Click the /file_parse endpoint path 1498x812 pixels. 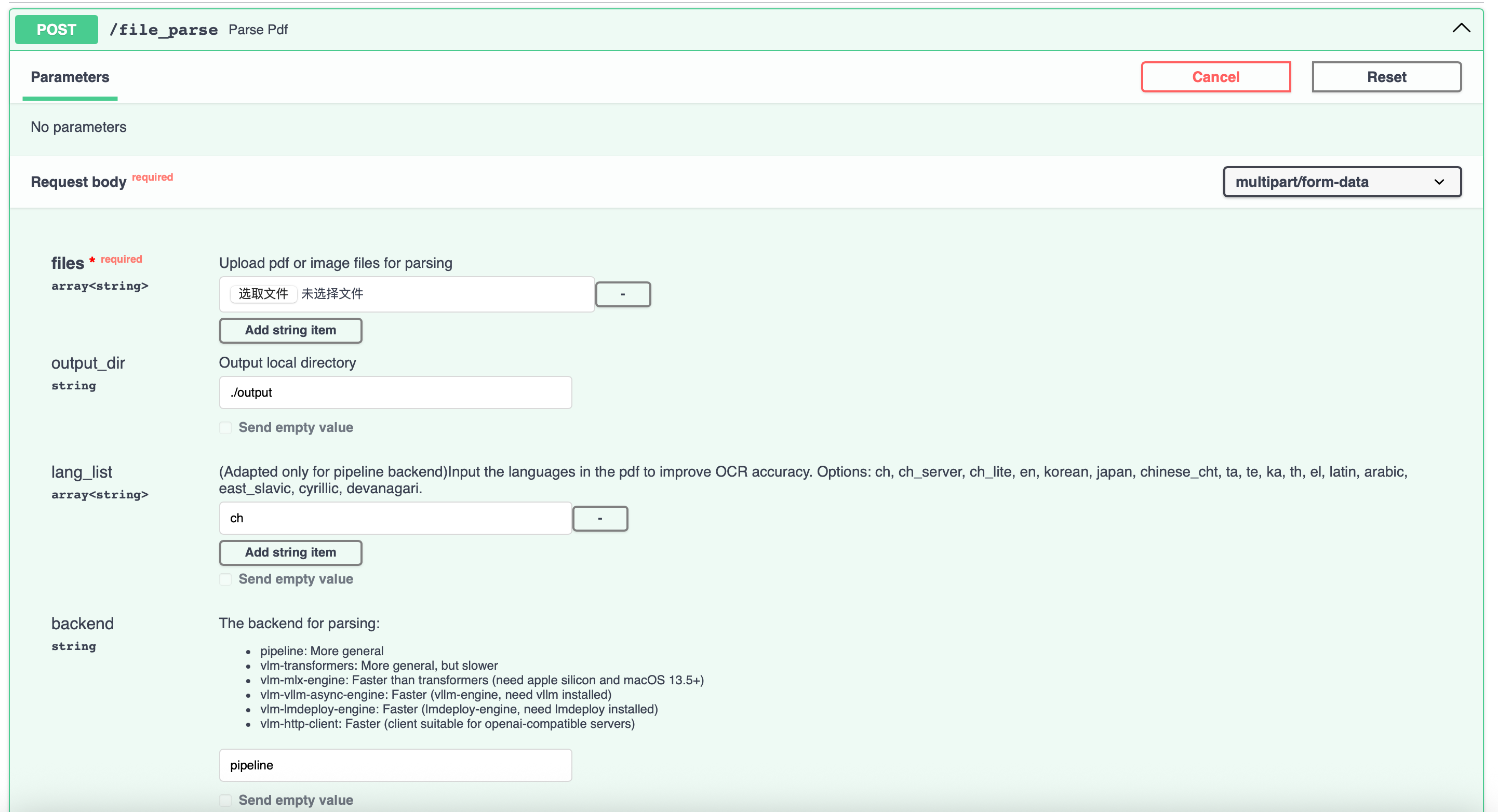point(164,30)
